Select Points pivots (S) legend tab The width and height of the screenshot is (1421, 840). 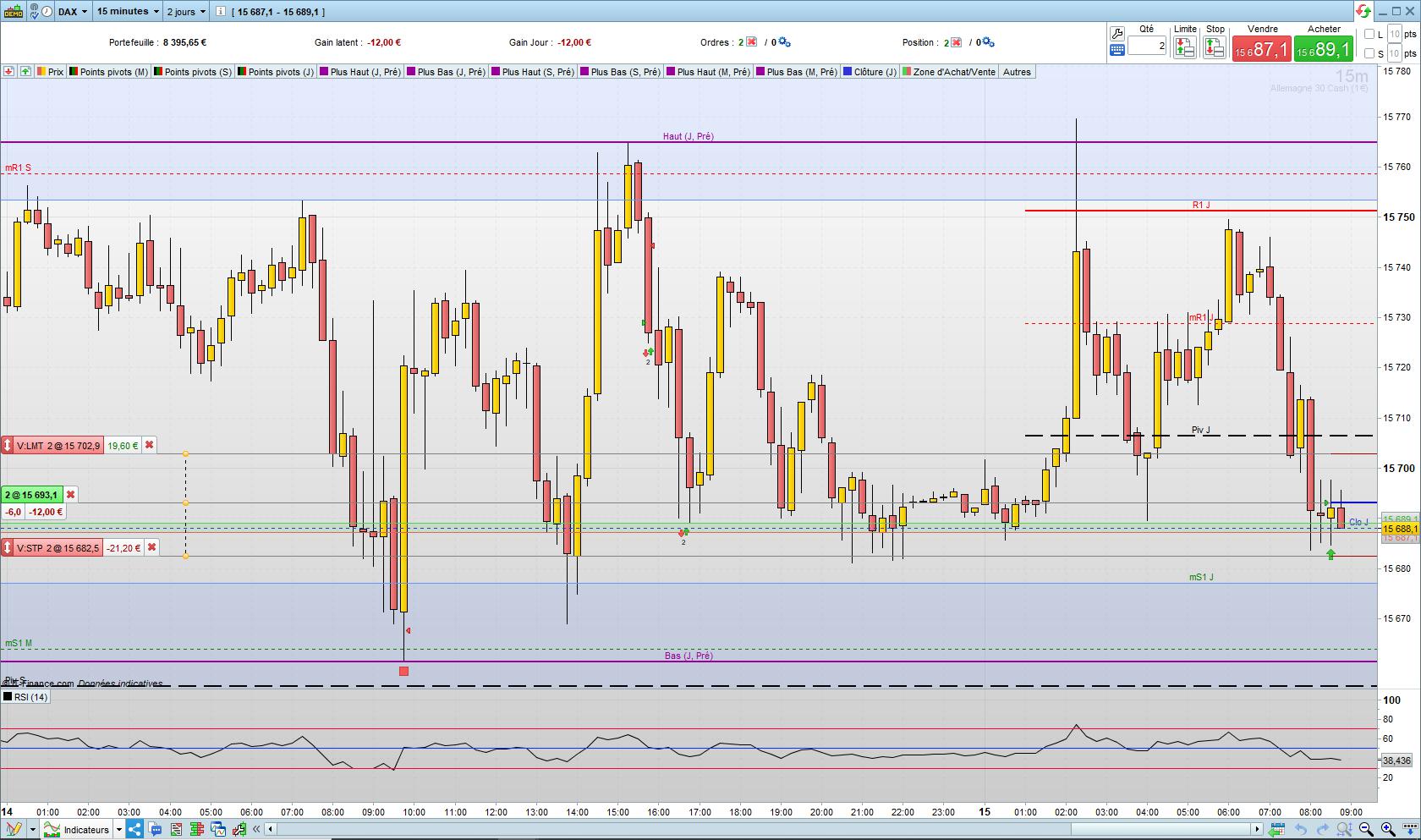tap(192, 72)
